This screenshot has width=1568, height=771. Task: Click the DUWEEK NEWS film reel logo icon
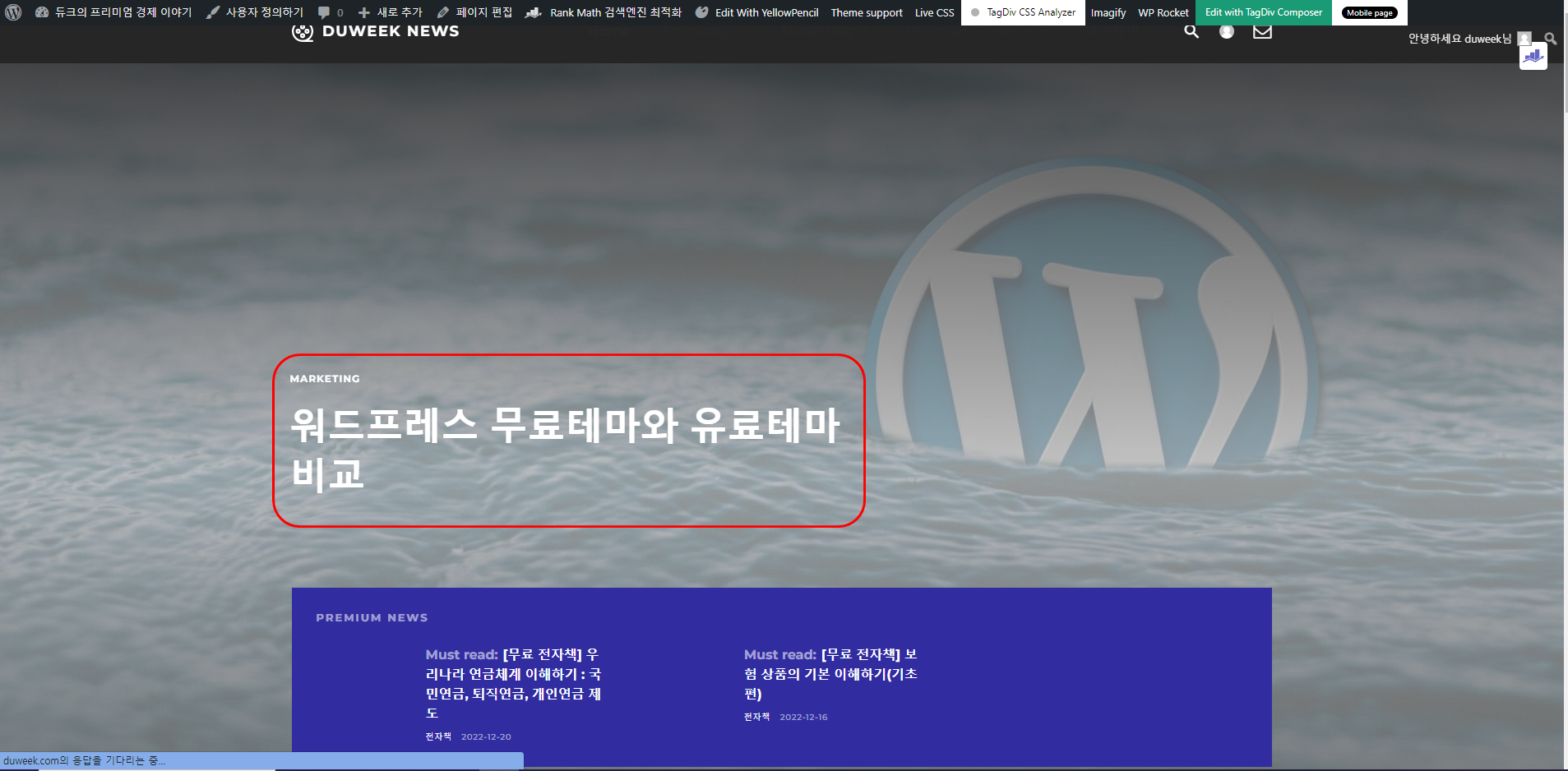[x=303, y=32]
